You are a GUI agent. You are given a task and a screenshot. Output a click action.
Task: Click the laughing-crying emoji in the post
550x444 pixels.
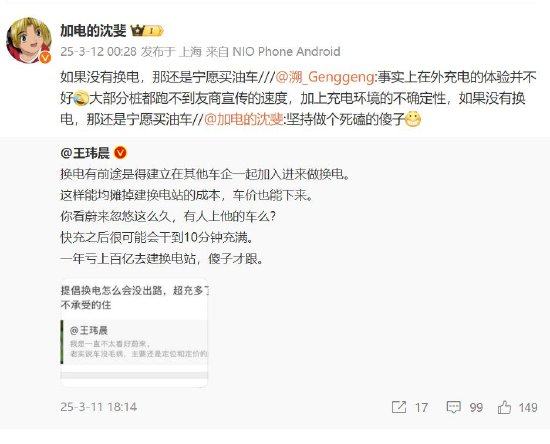81,99
